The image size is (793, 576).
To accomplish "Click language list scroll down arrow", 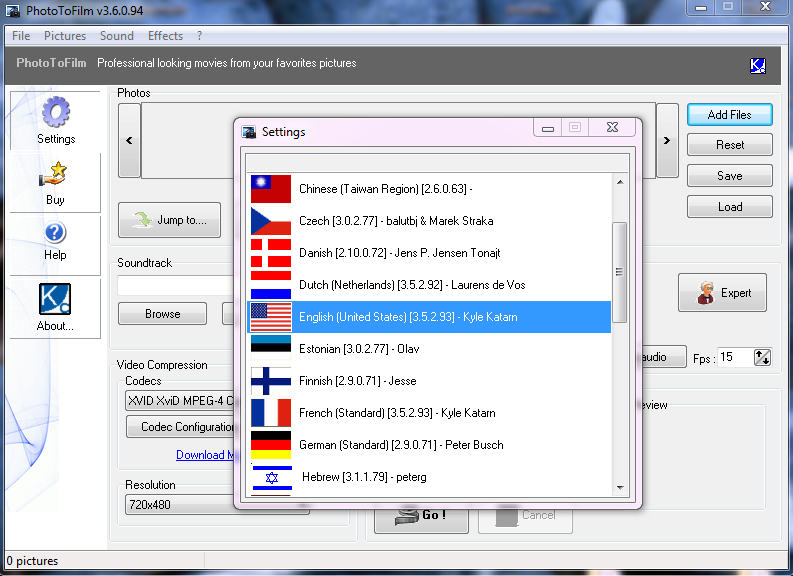I will click(x=620, y=488).
